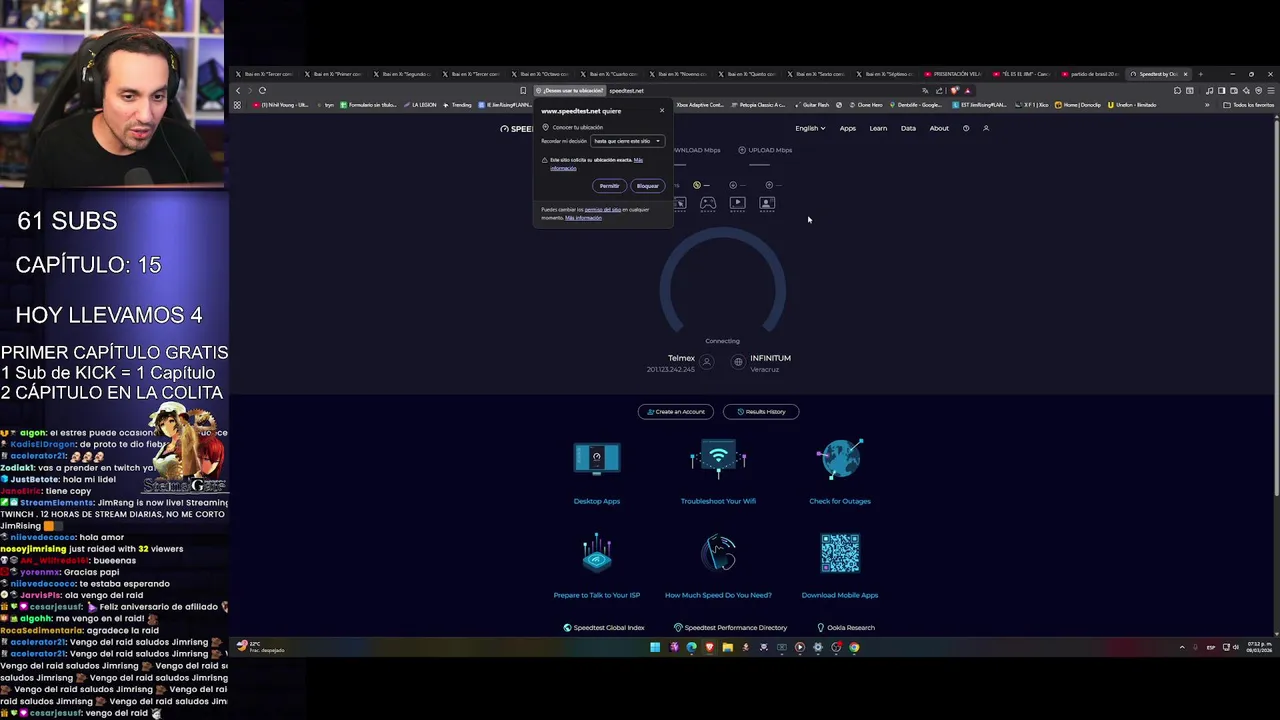
Task: Select the video chat icon
Action: click(767, 203)
